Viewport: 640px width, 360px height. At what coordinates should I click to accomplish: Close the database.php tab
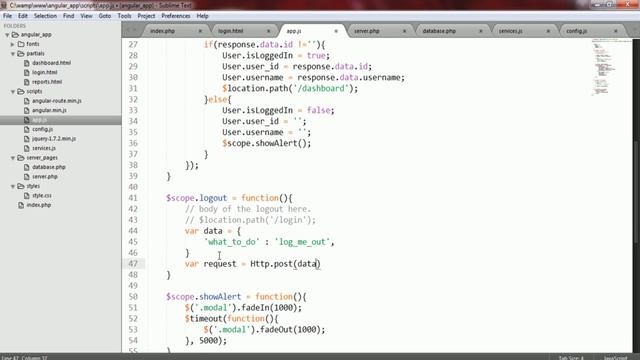pyautogui.click(x=481, y=31)
